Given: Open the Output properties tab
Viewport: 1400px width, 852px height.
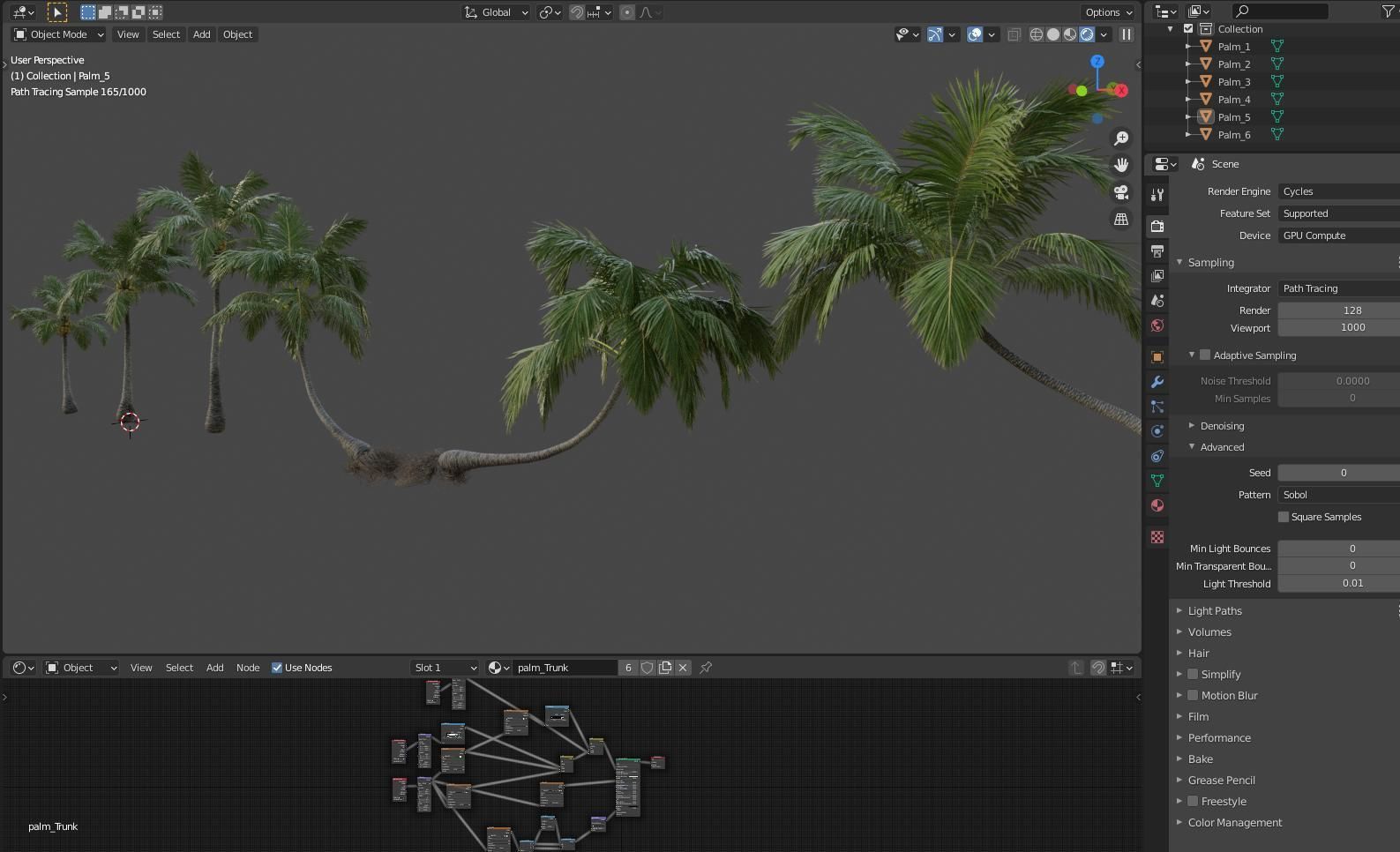Looking at the screenshot, I should (1157, 251).
